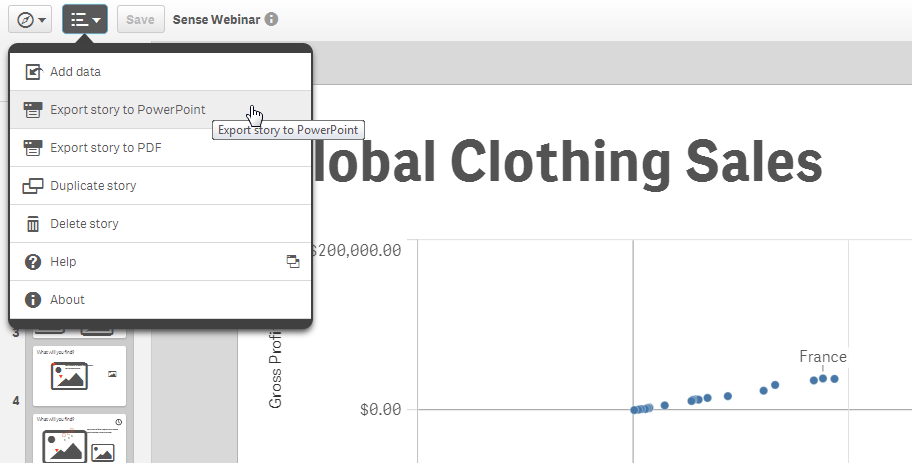Collapse the global menu list button

click(x=85, y=19)
